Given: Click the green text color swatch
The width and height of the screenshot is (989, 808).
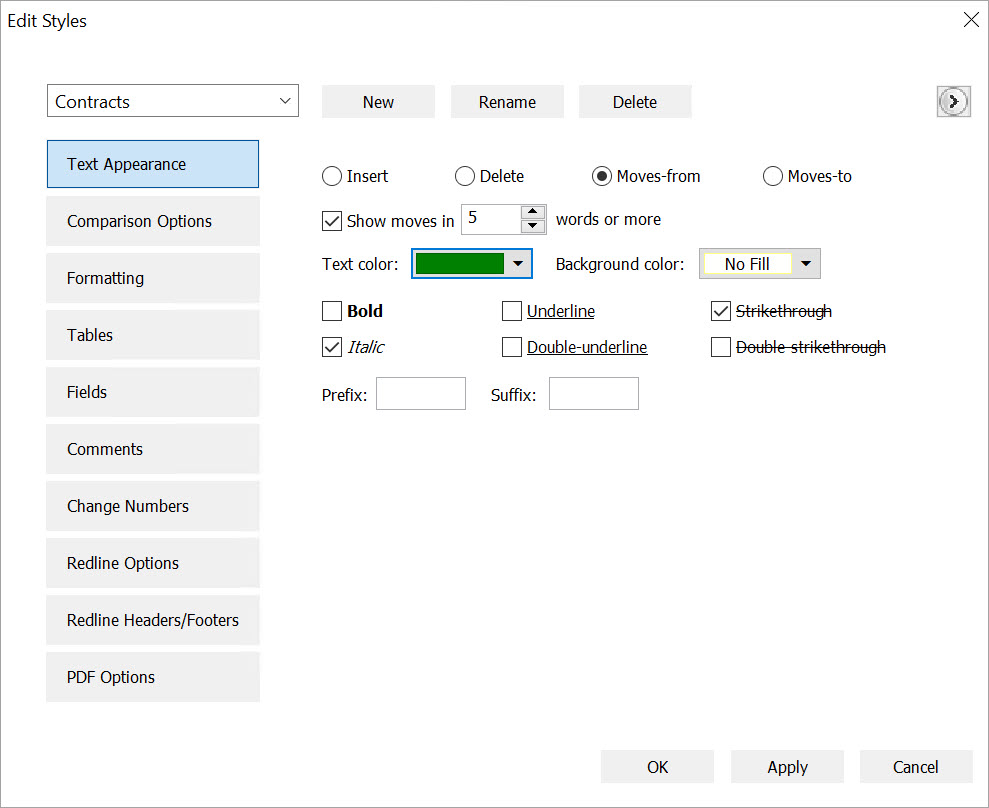Looking at the screenshot, I should coord(460,264).
